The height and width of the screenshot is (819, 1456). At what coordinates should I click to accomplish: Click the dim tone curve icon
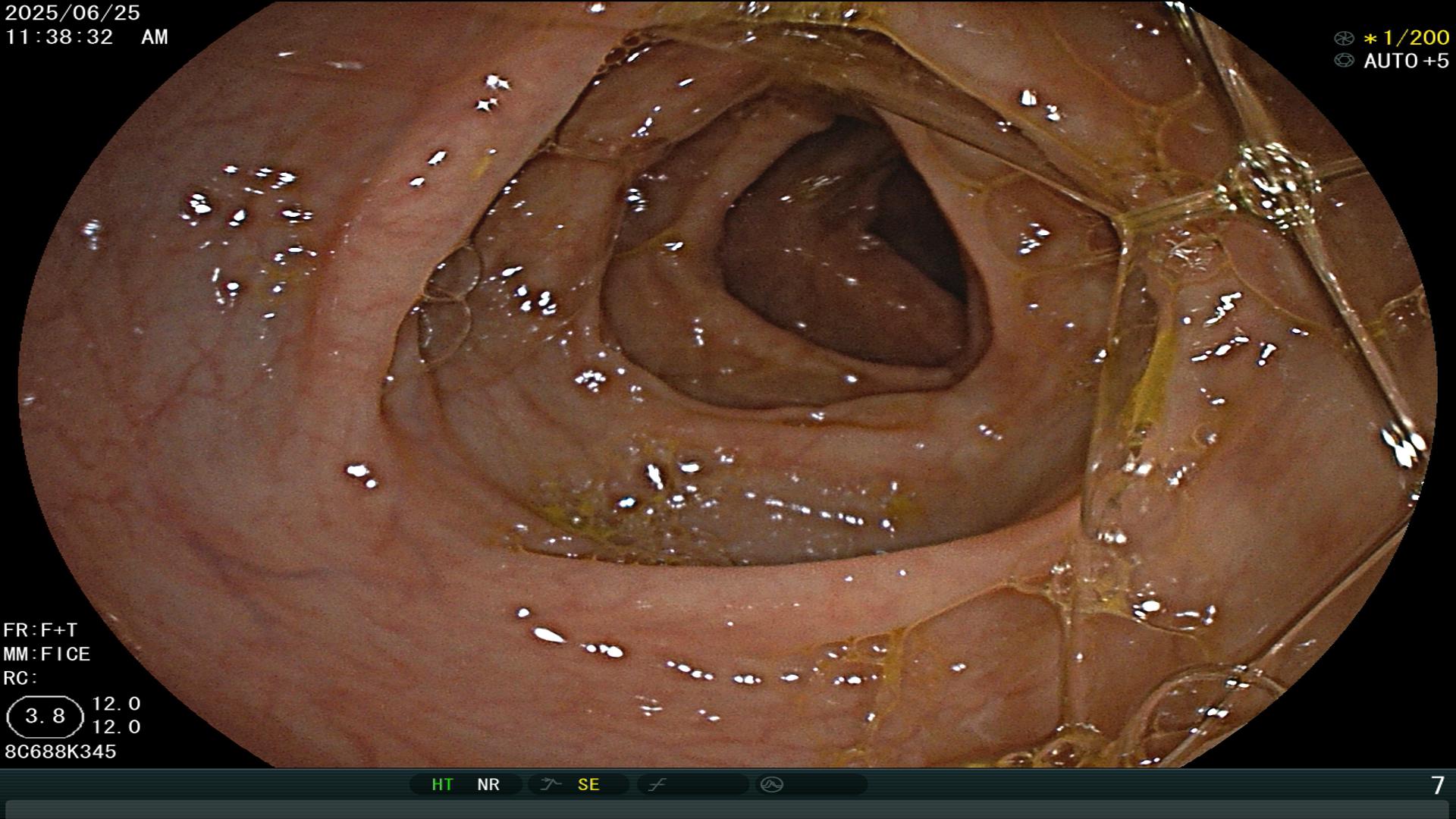coord(657,784)
